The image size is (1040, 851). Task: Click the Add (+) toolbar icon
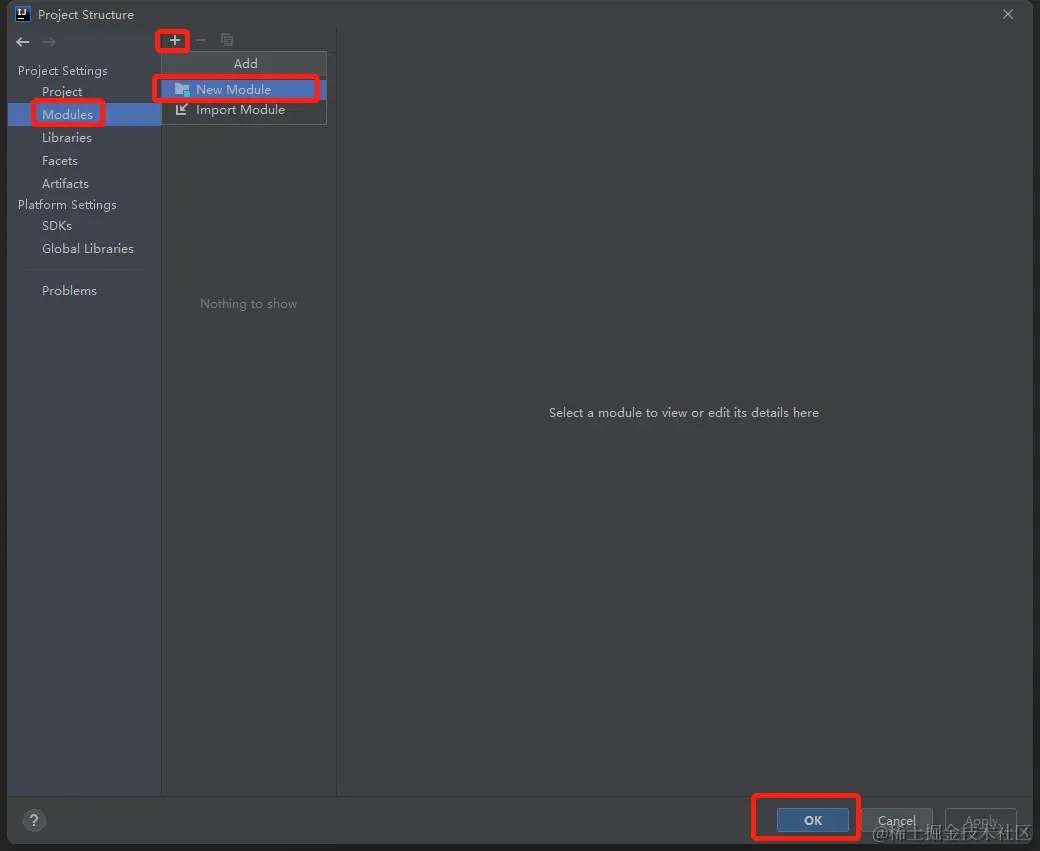[x=174, y=40]
